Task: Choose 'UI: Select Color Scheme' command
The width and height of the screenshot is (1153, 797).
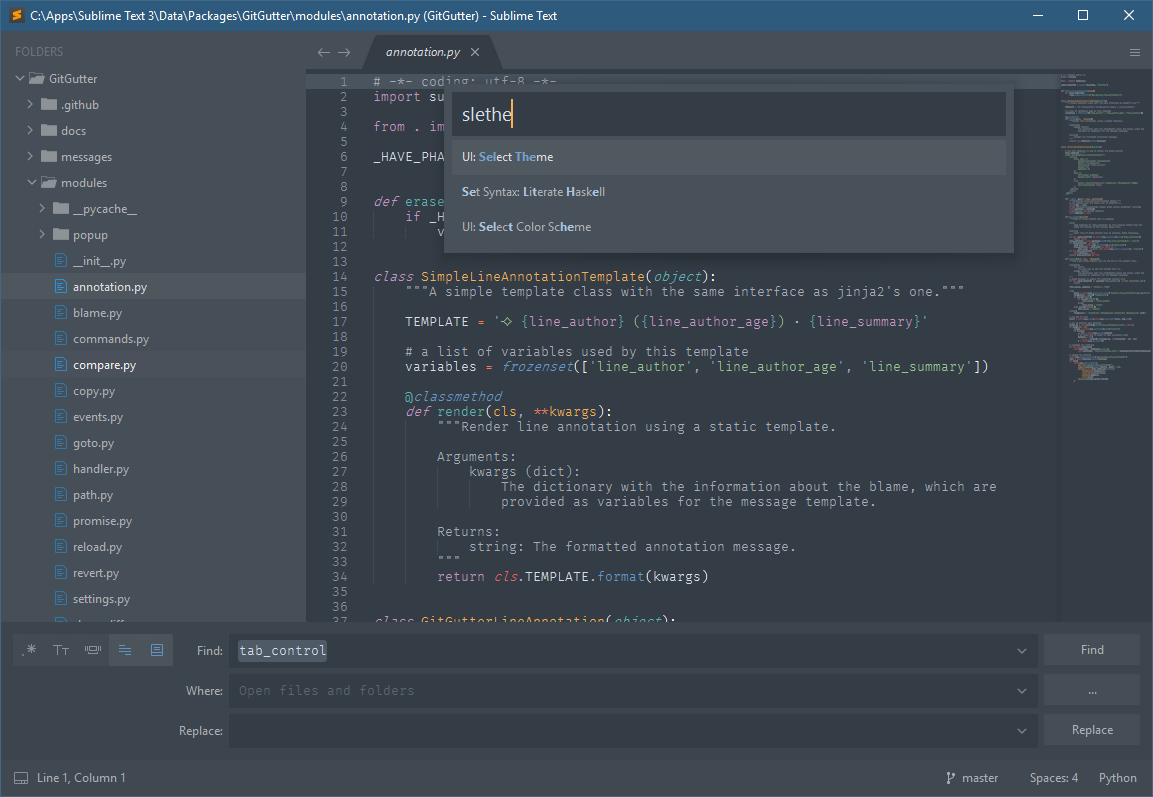Action: [729, 227]
